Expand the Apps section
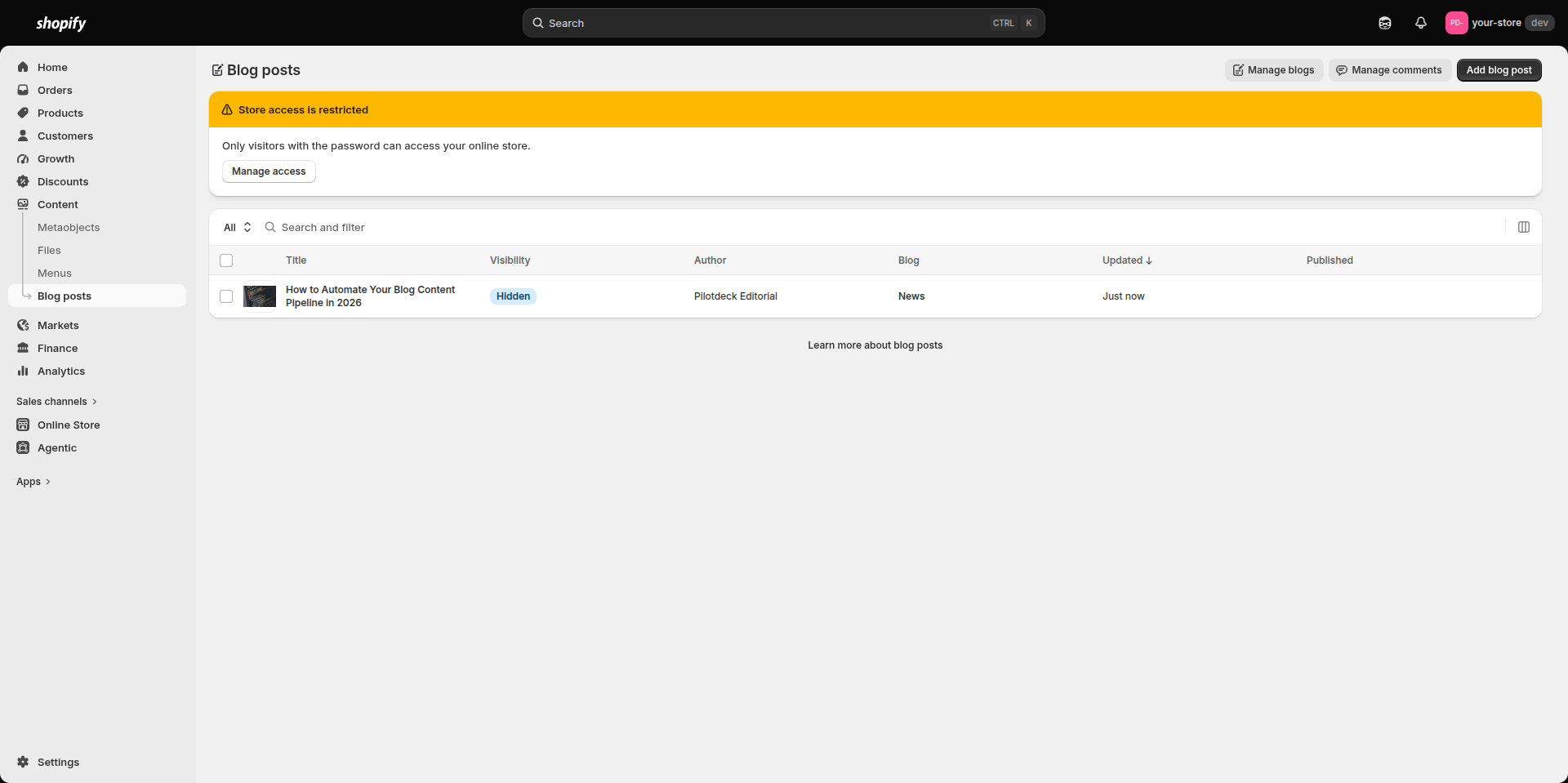The width and height of the screenshot is (1568, 783). point(33,482)
